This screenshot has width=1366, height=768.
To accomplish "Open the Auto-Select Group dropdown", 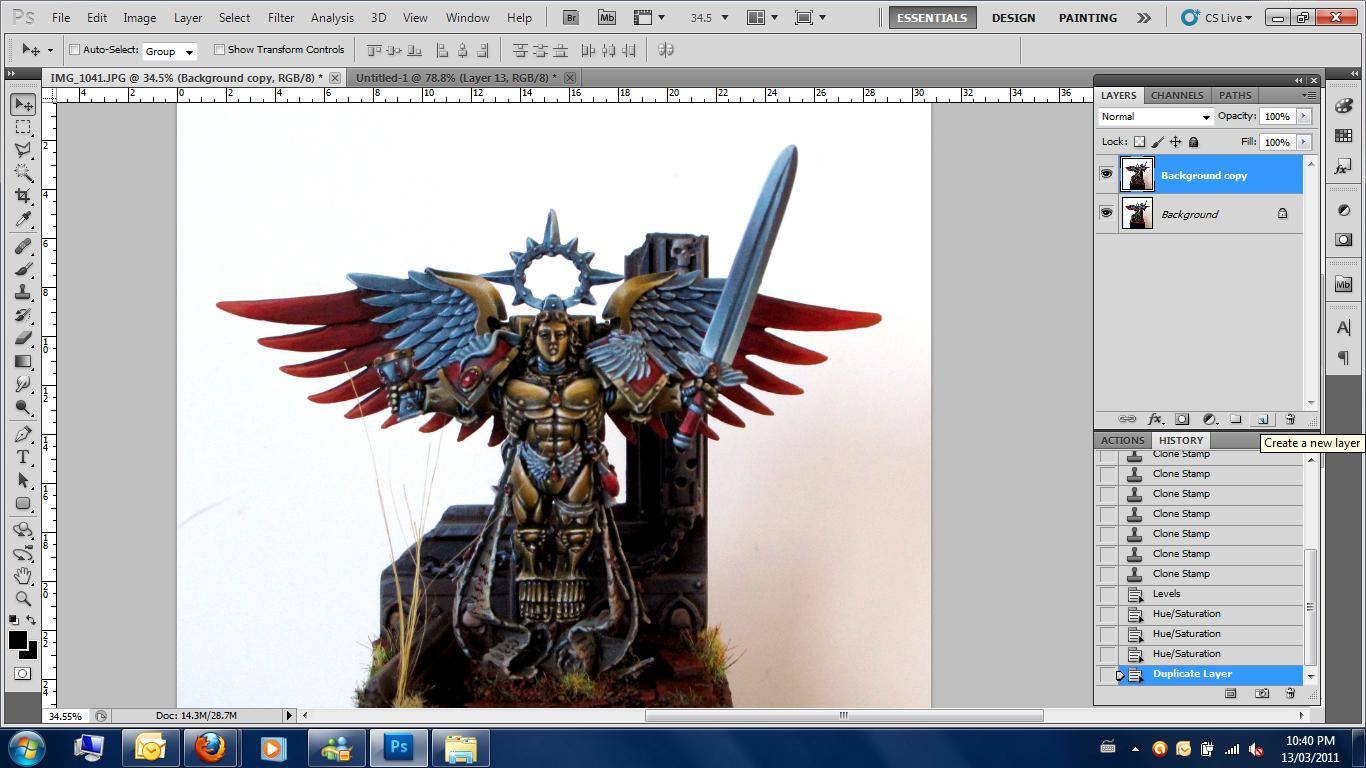I will pos(170,51).
